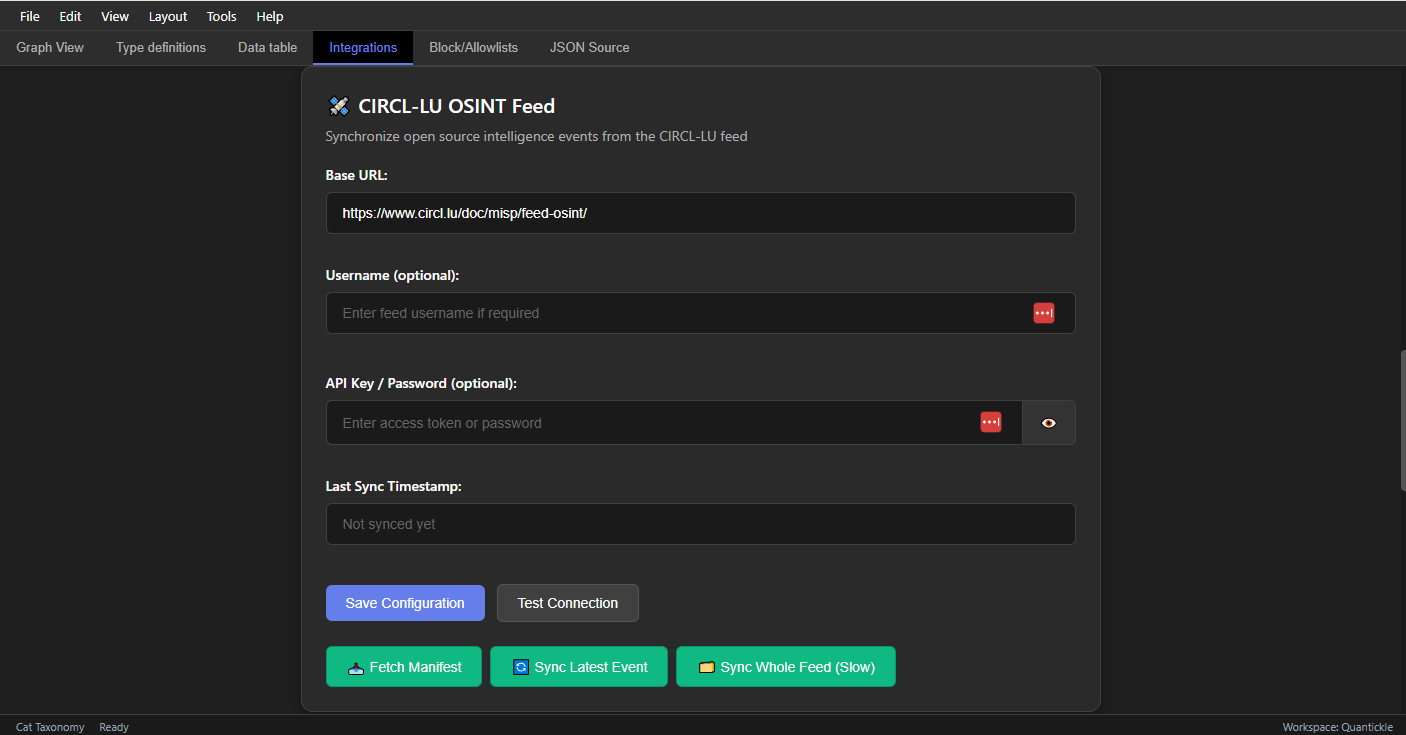Image resolution: width=1406 pixels, height=735 pixels.
Task: Click the Last Sync Timestamp field
Action: coord(700,524)
